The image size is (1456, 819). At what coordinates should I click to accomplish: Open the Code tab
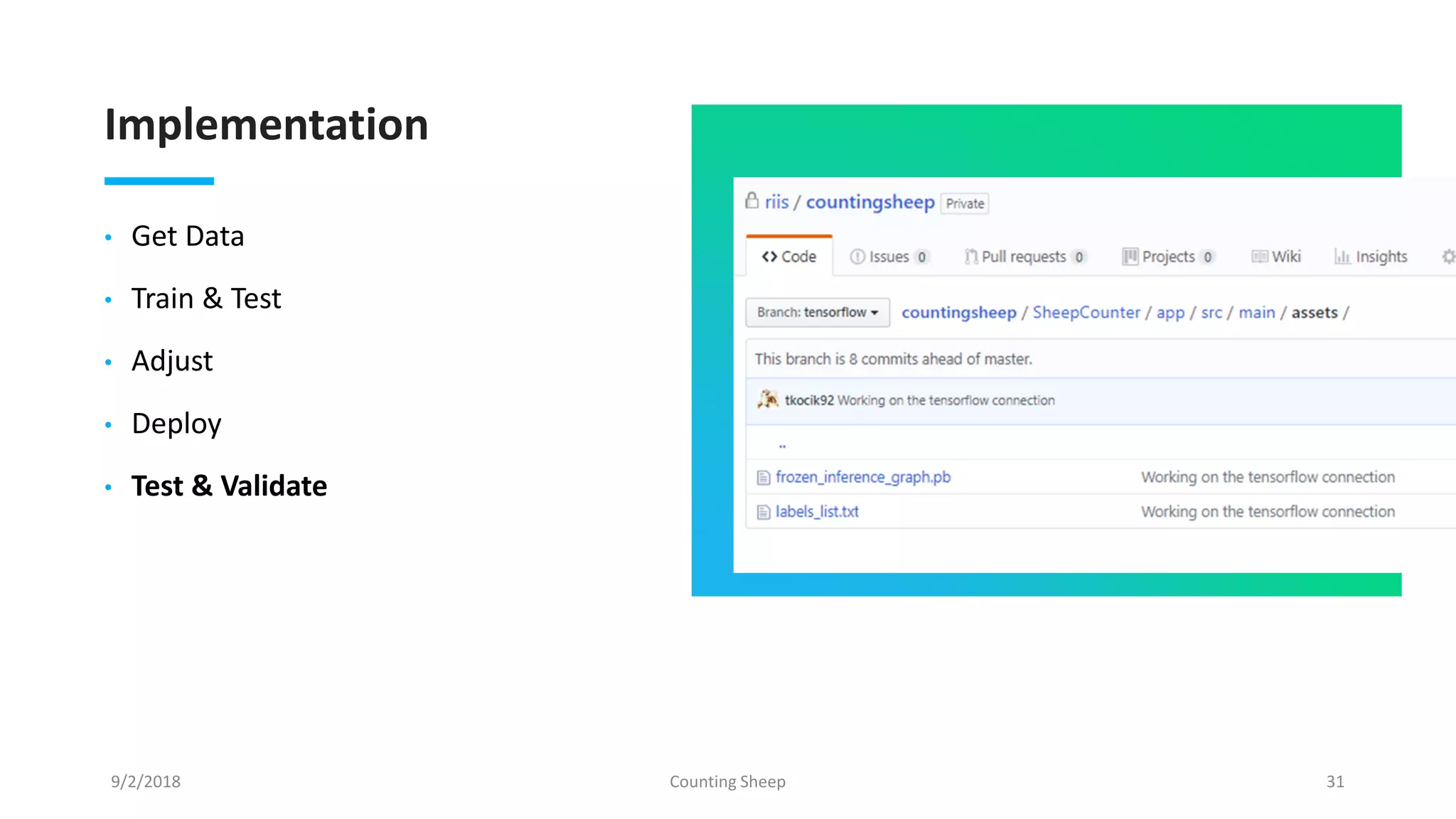click(x=789, y=257)
